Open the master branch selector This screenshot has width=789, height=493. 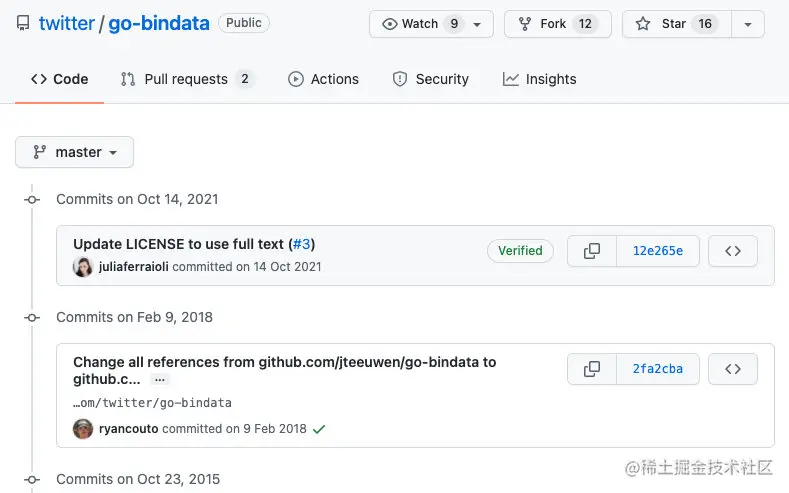pyautogui.click(x=74, y=152)
